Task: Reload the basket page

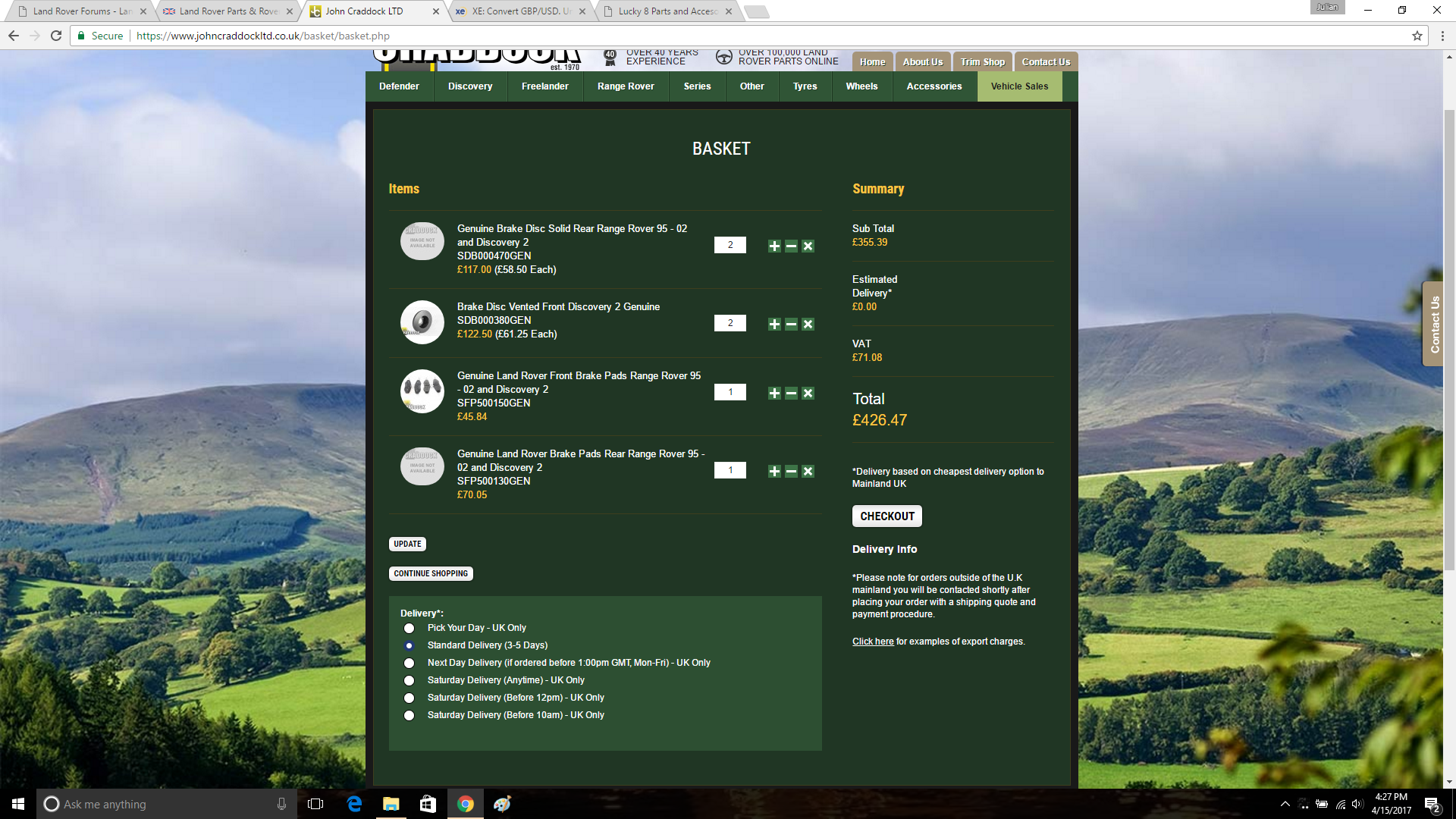Action: 56,36
